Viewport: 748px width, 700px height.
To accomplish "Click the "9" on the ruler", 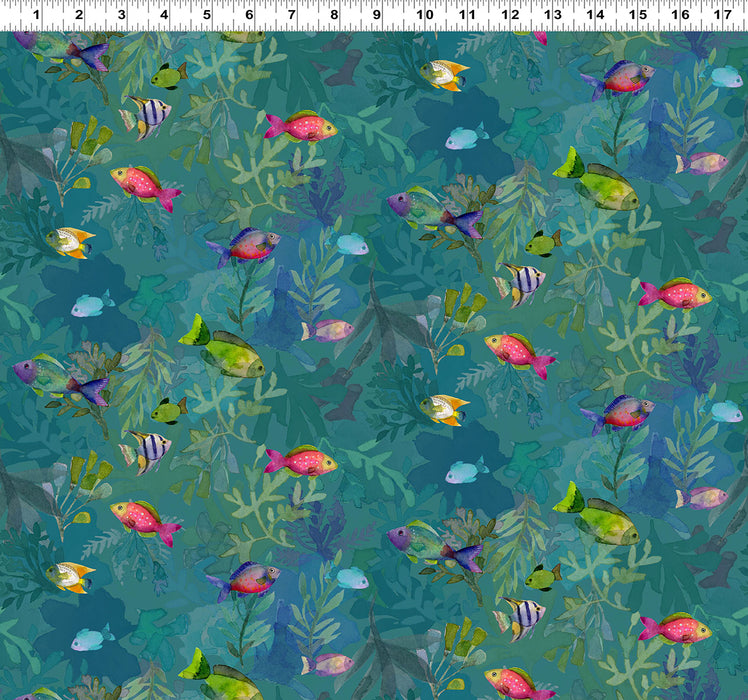I will 377,15.
